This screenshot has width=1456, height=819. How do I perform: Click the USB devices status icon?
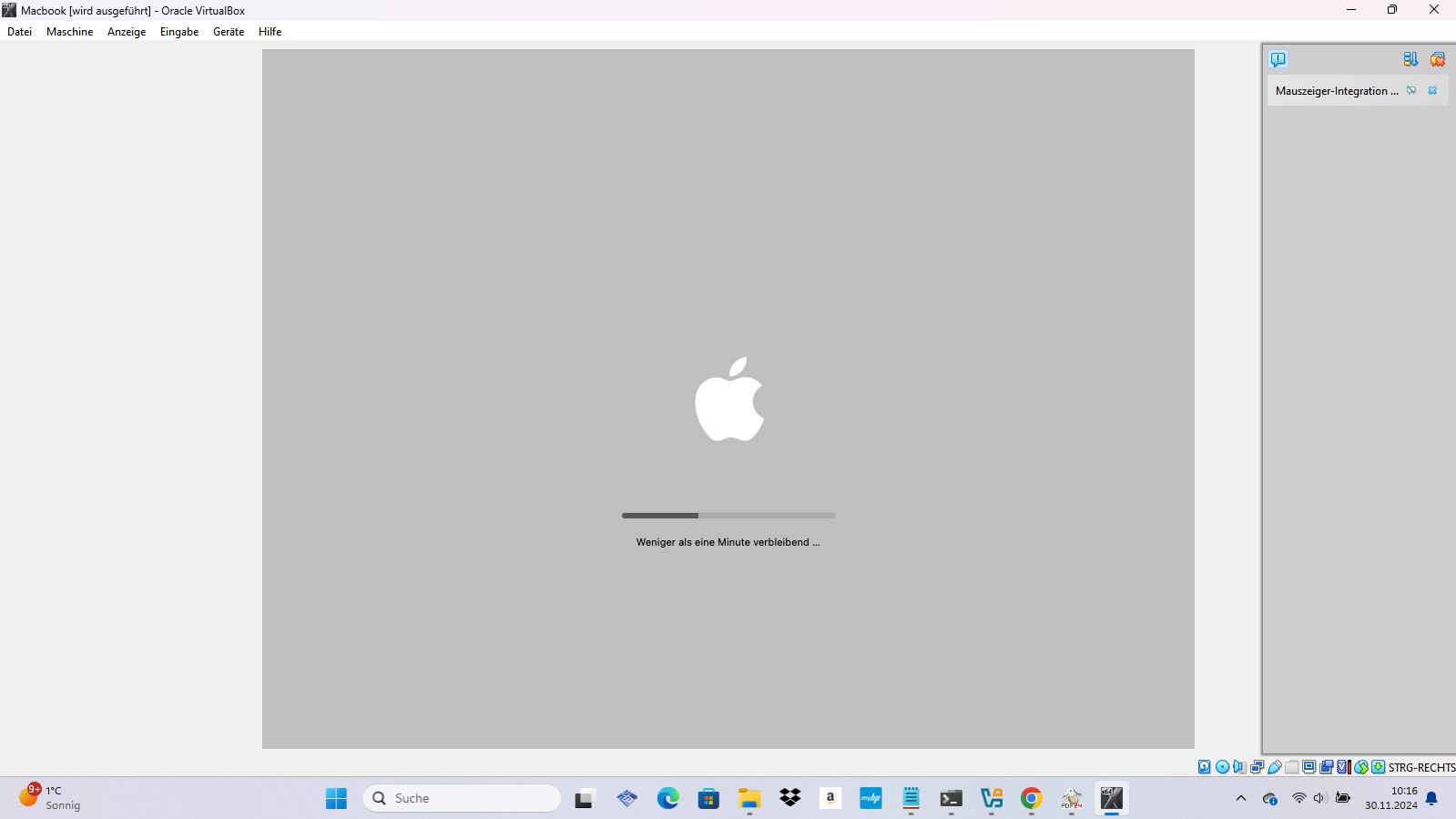tap(1274, 767)
